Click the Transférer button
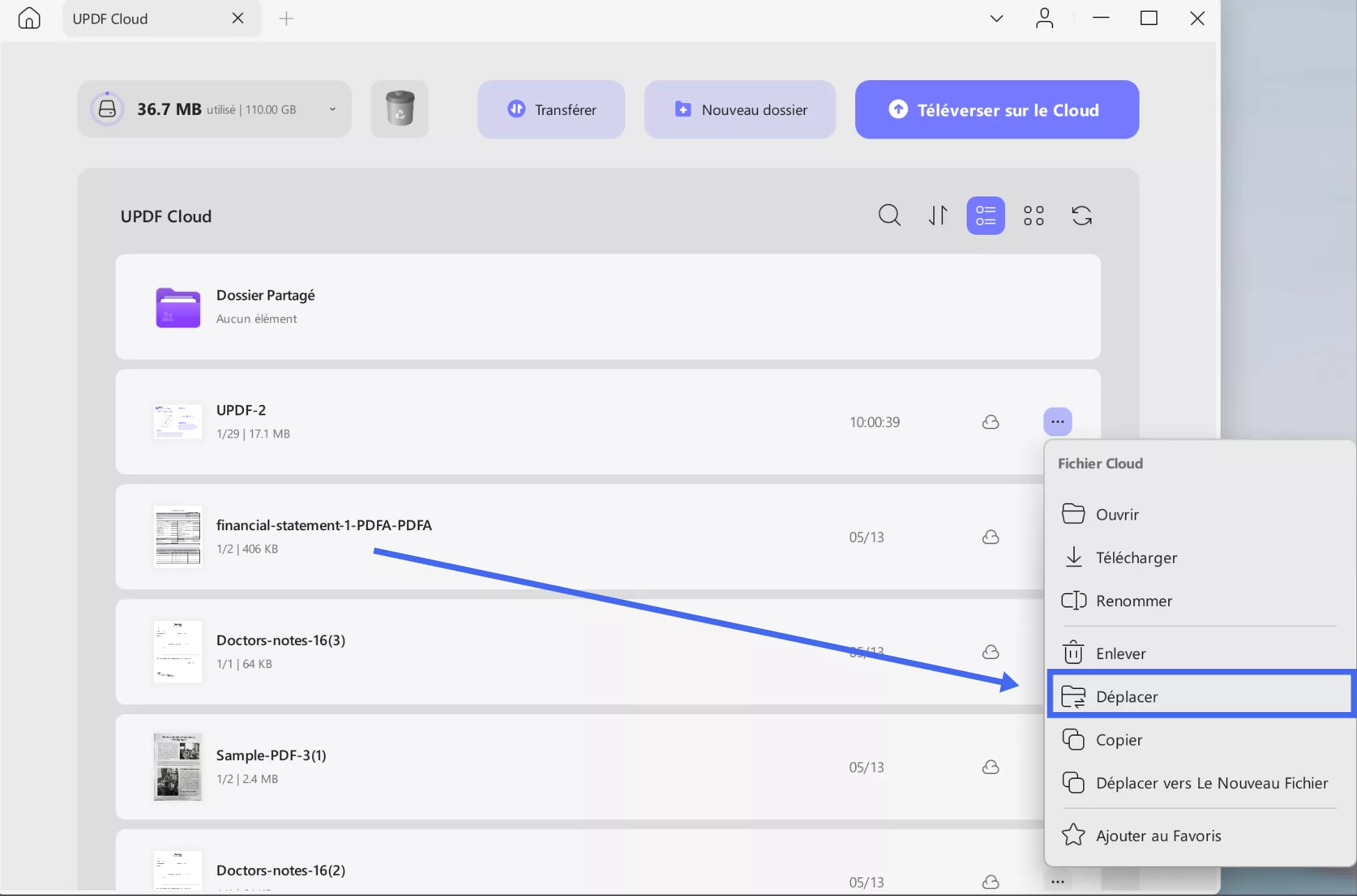Viewport: 1357px width, 896px height. [x=551, y=109]
